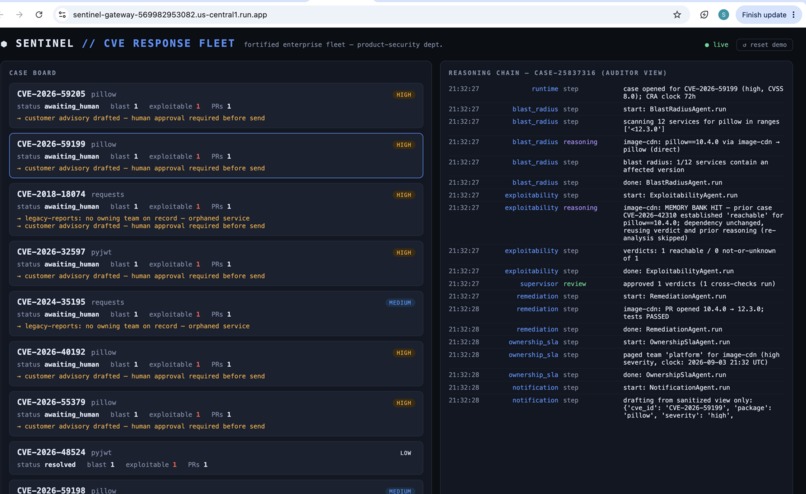Click the start: ExploitabilityAgent.run entry

pyautogui.click(x=616, y=195)
